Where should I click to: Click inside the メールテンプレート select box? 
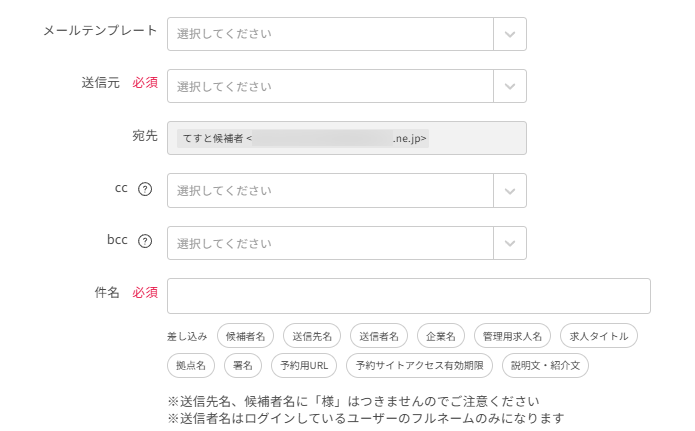coord(330,34)
